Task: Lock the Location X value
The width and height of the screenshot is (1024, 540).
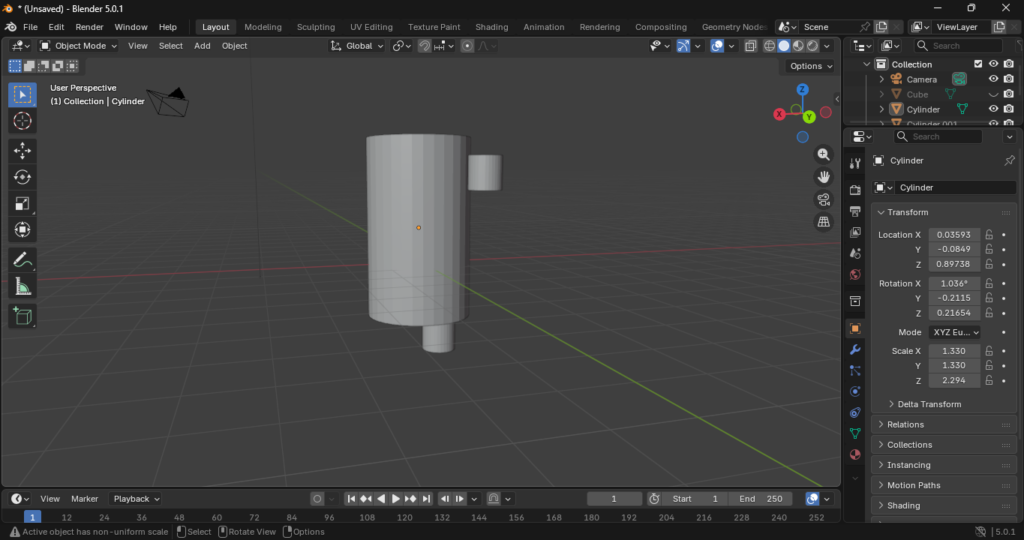Action: [989, 235]
